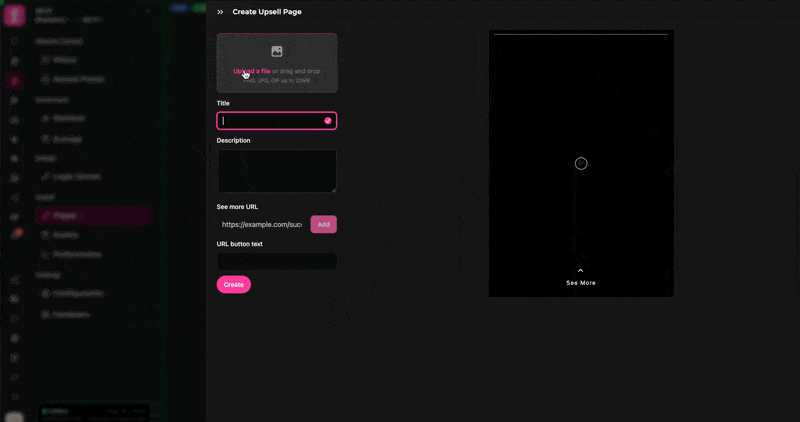800x422 pixels.
Task: Click the up chevron above See More
Action: point(581,270)
